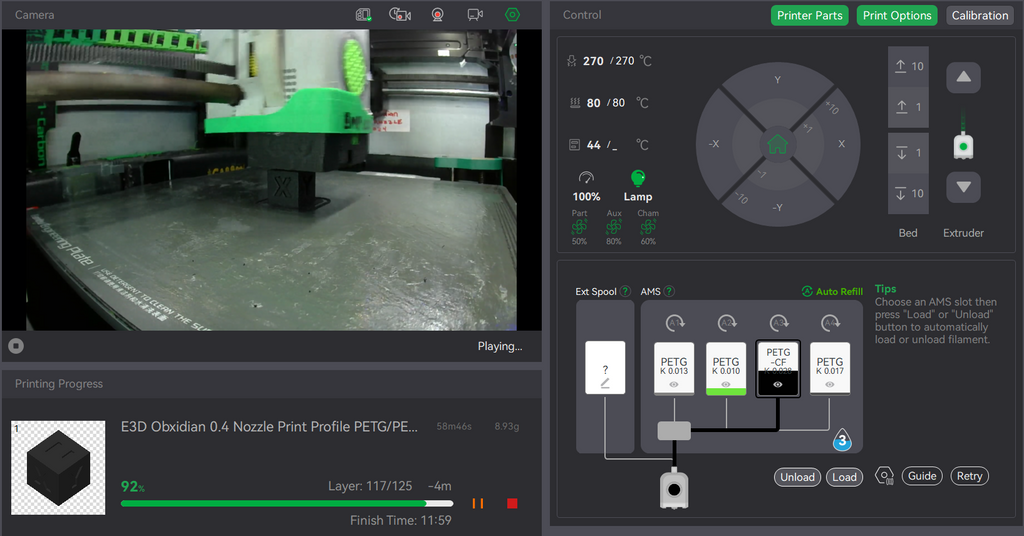1024x536 pixels.
Task: Toggle the Cham chamber fan
Action: click(648, 229)
